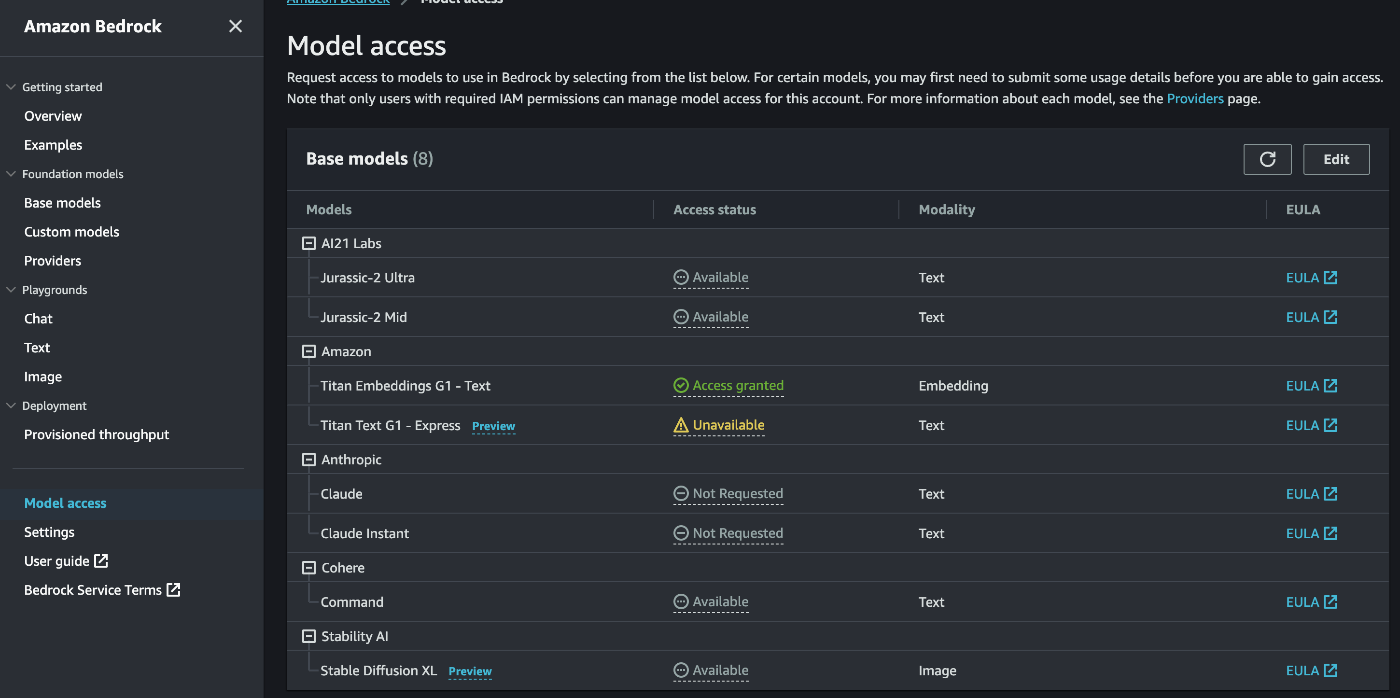Screen dimensions: 1400x698
Task: Open sidebar Providers page
Action: pos(53,261)
